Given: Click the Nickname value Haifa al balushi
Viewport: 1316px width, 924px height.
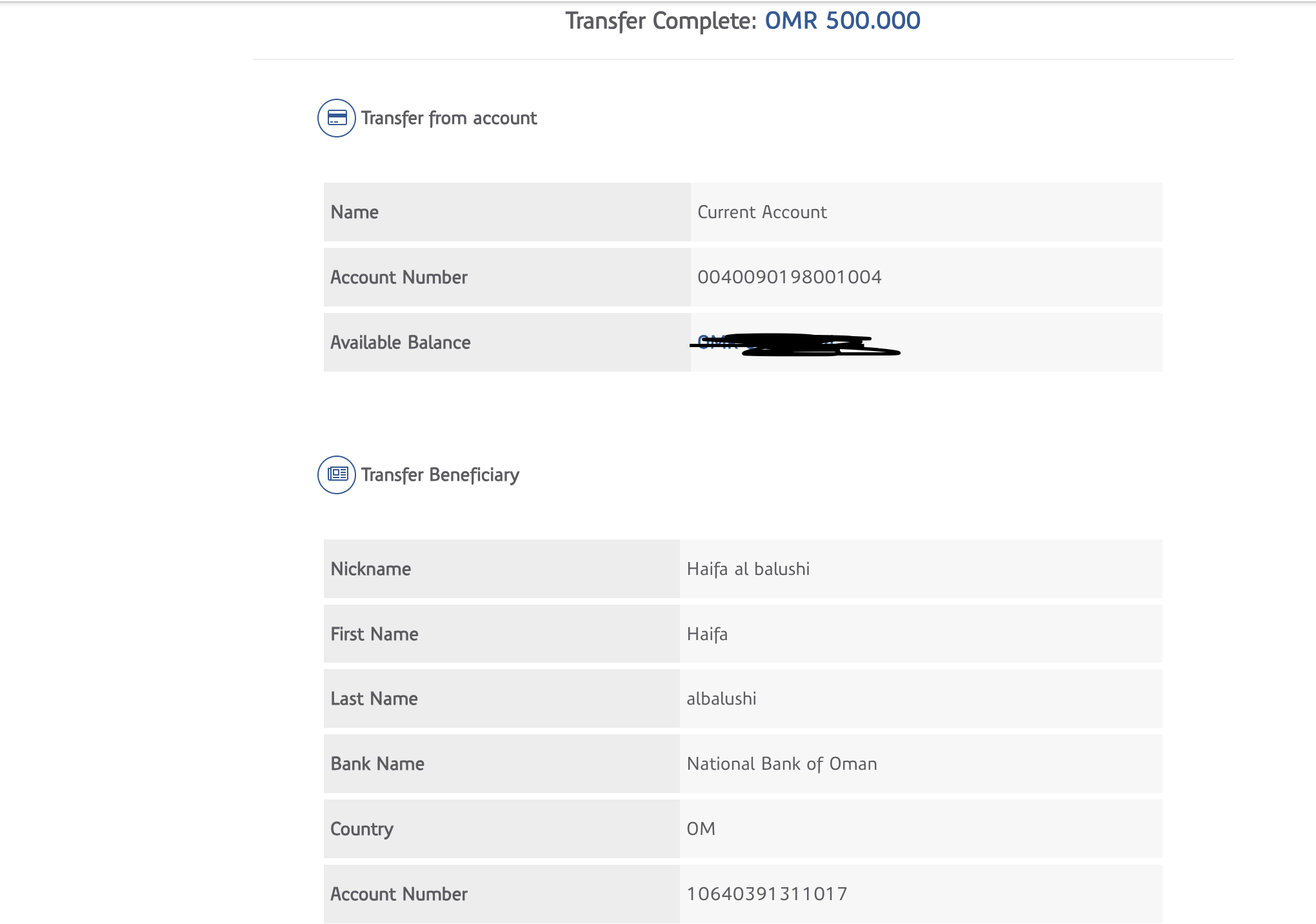Looking at the screenshot, I should [748, 569].
